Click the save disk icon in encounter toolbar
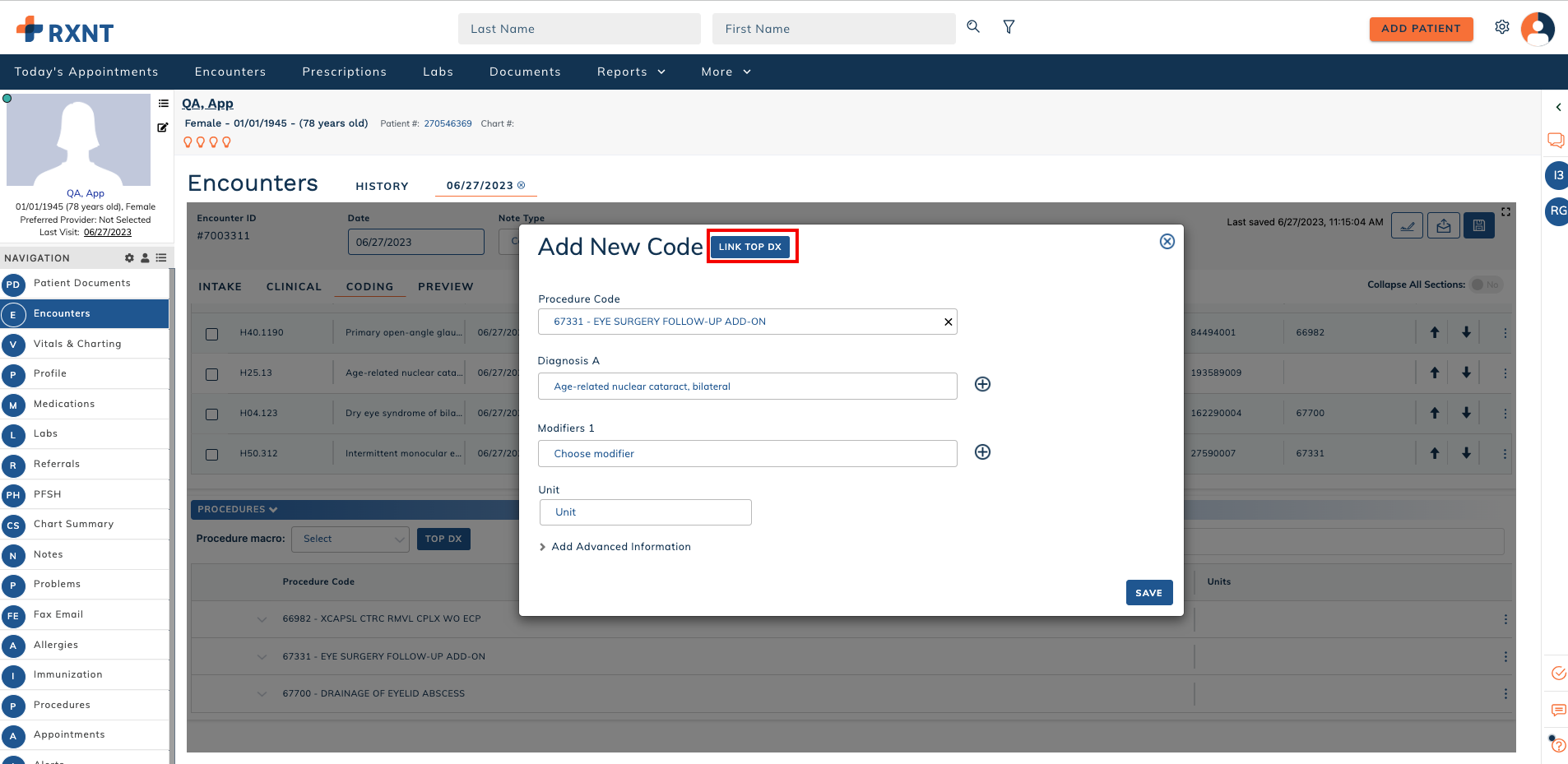Screen dimensions: 1568x764 click(1479, 225)
